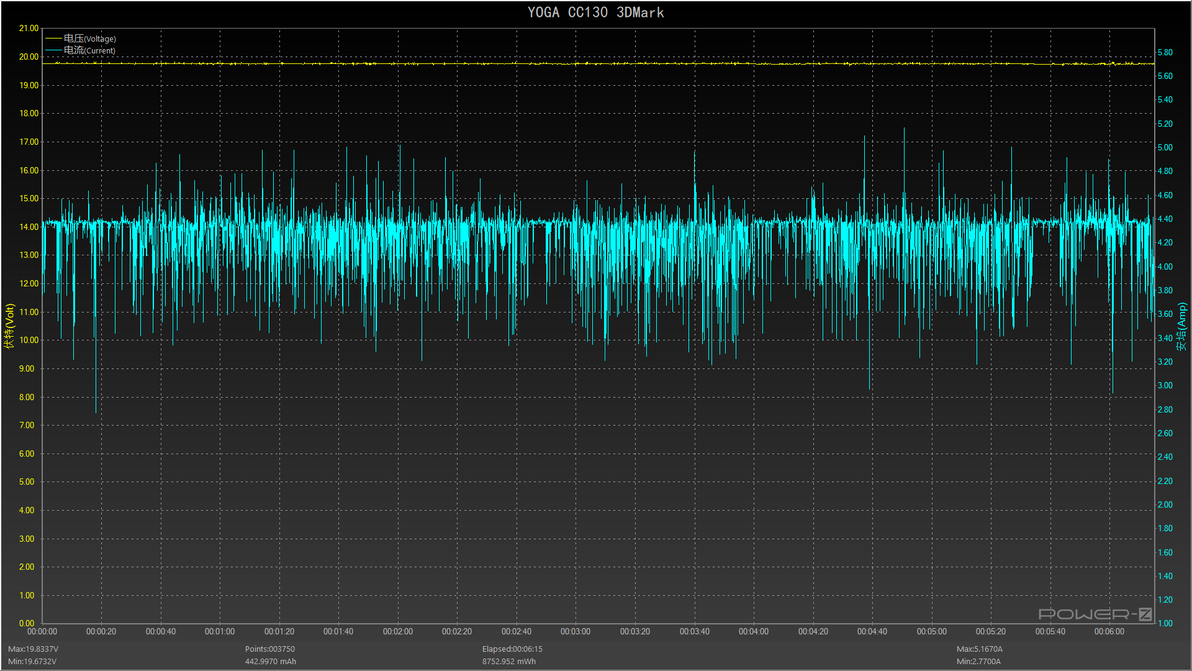Click the 14.00 Volt axis label
Viewport: 1192px width, 671px height.
coord(29,226)
